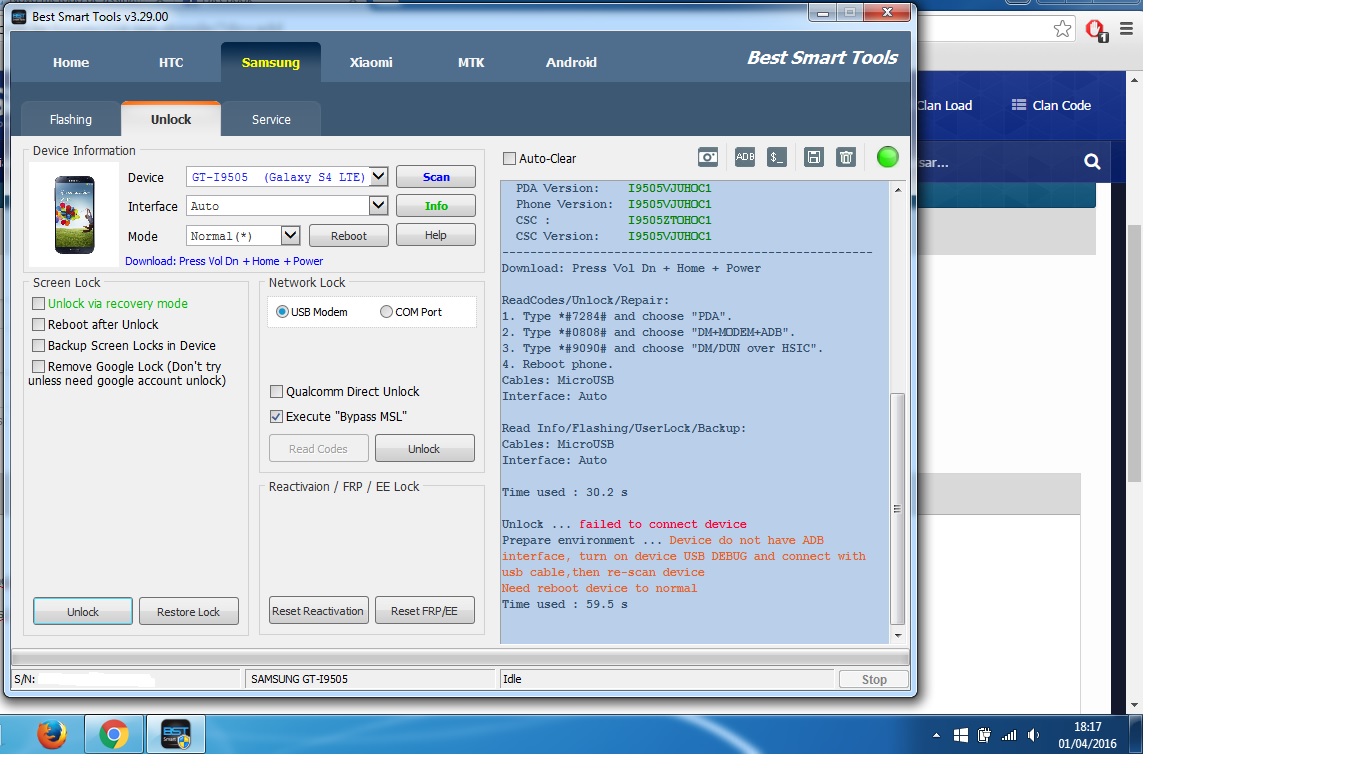Open the volume control in system tray
Image resolution: width=1366 pixels, height=768 pixels.
(1033, 735)
